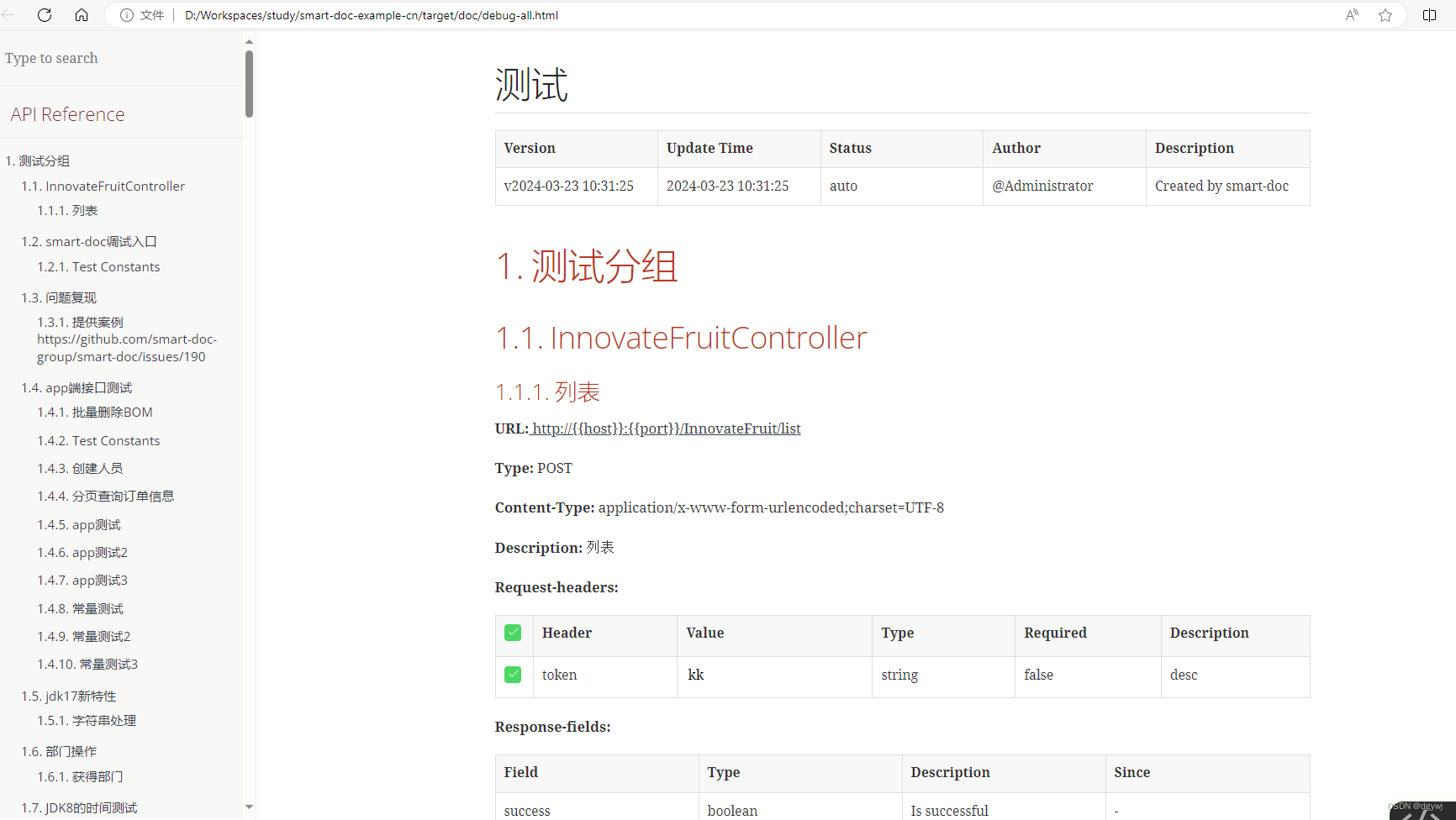
Task: Reload the documentation page
Action: tap(45, 14)
